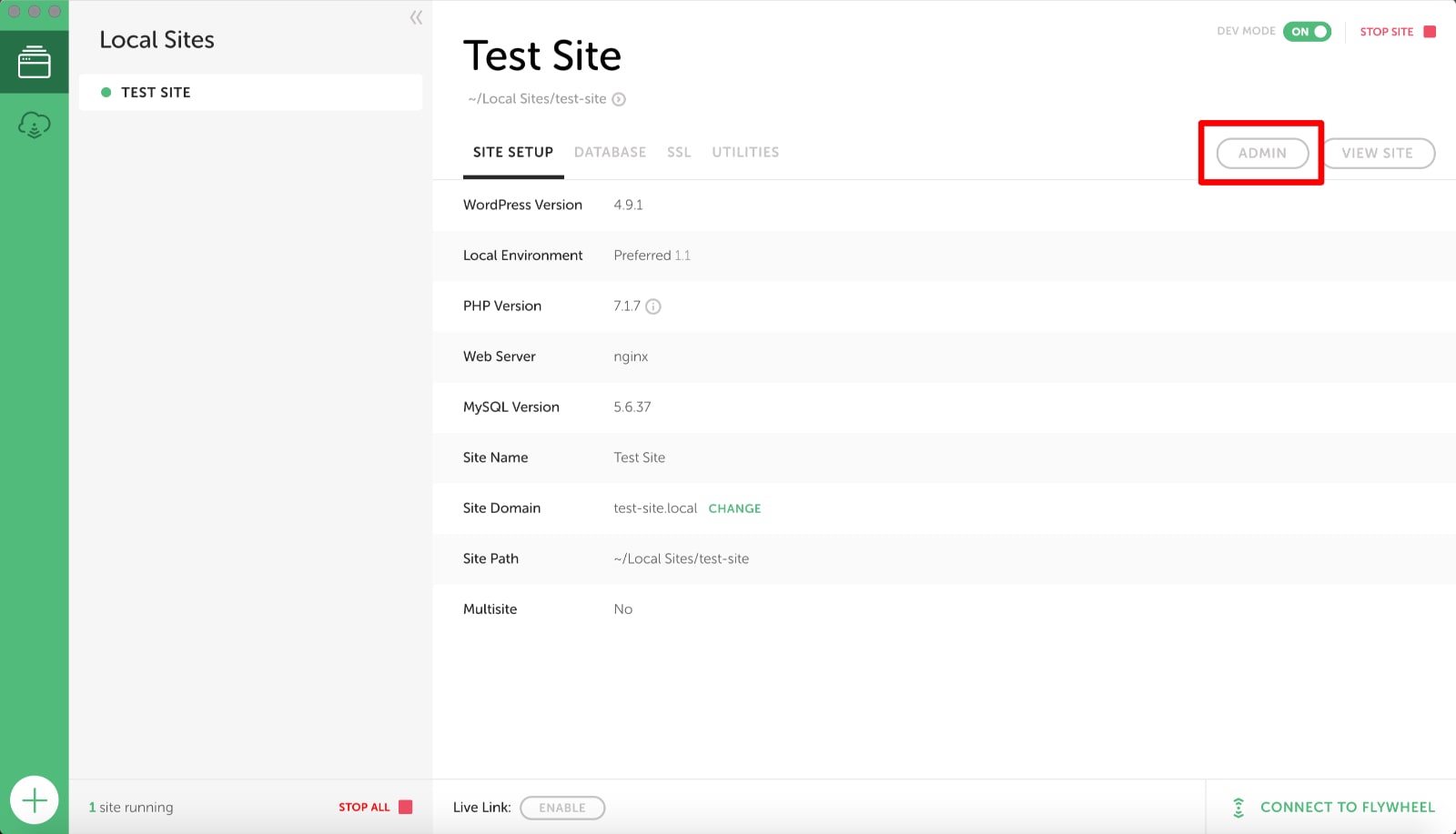Open the Utilities tab
Viewport: 1456px width, 834px height.
(745, 152)
